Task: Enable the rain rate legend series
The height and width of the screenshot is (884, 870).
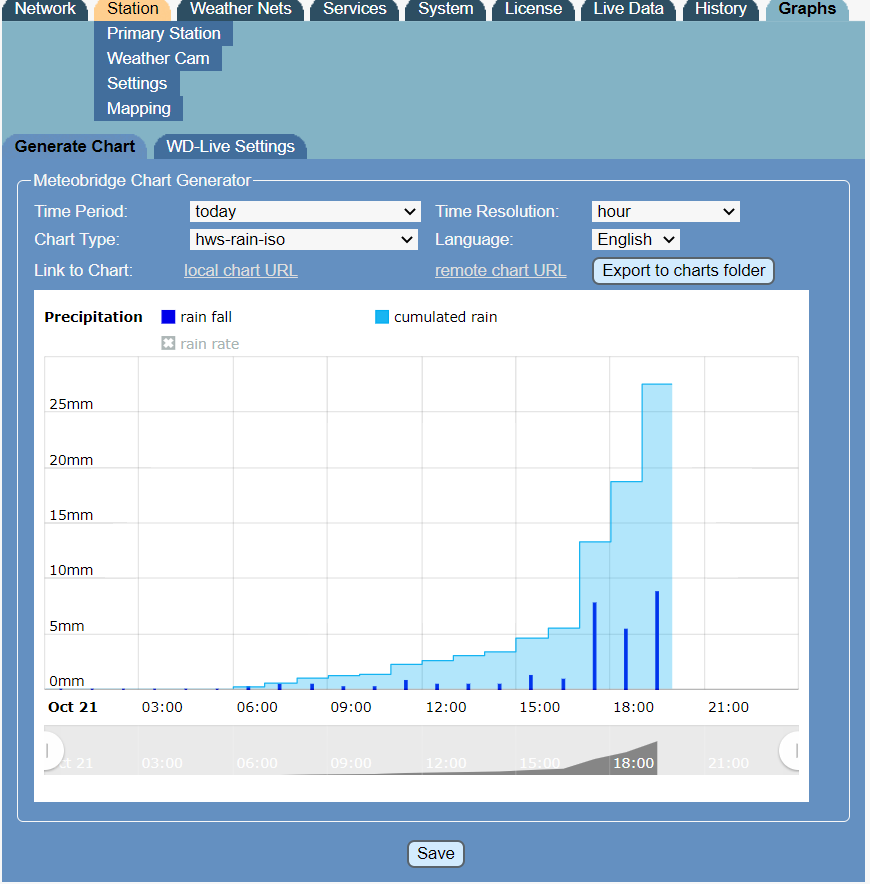Action: pos(200,344)
